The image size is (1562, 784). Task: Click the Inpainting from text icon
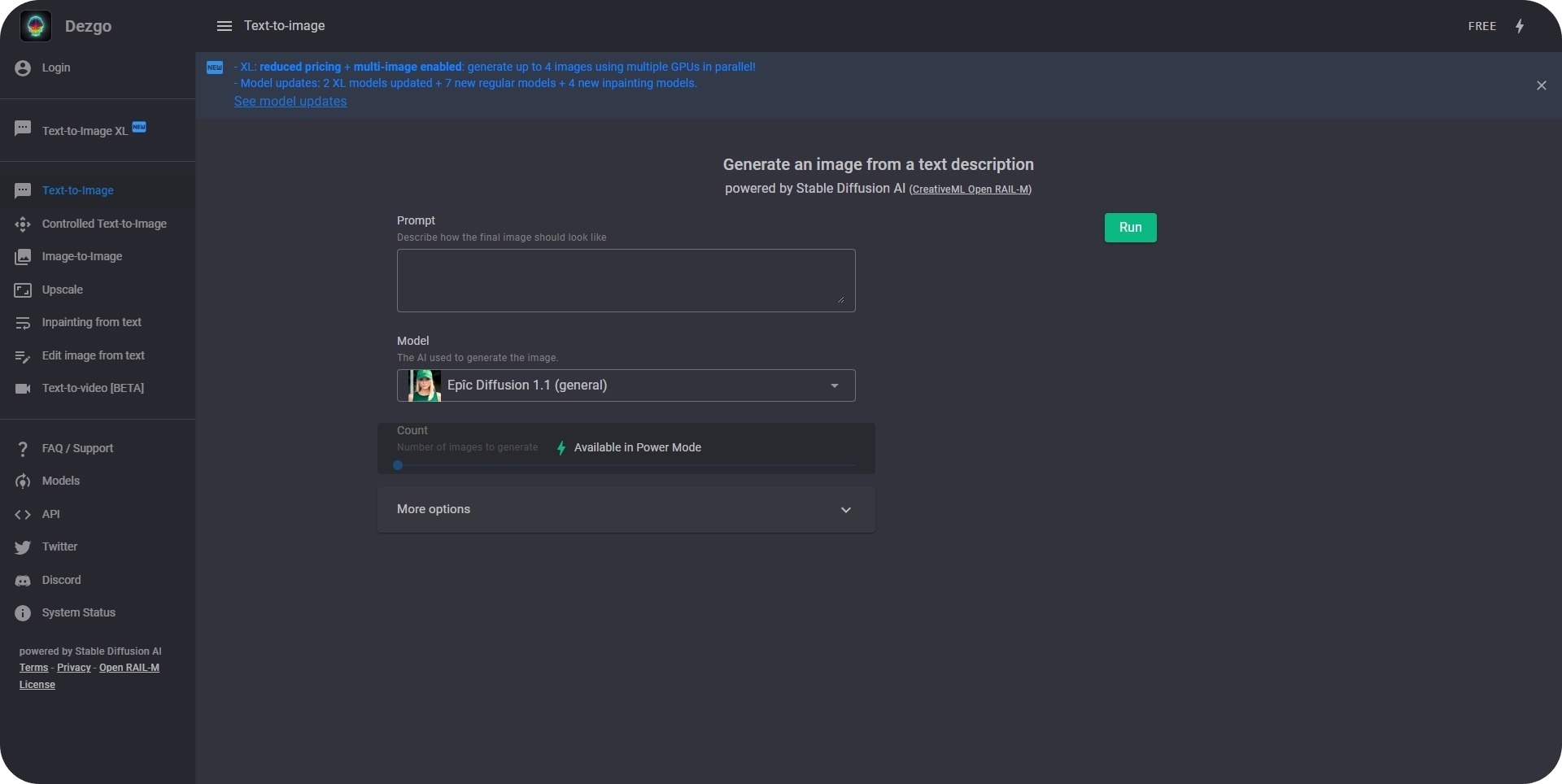[23, 323]
